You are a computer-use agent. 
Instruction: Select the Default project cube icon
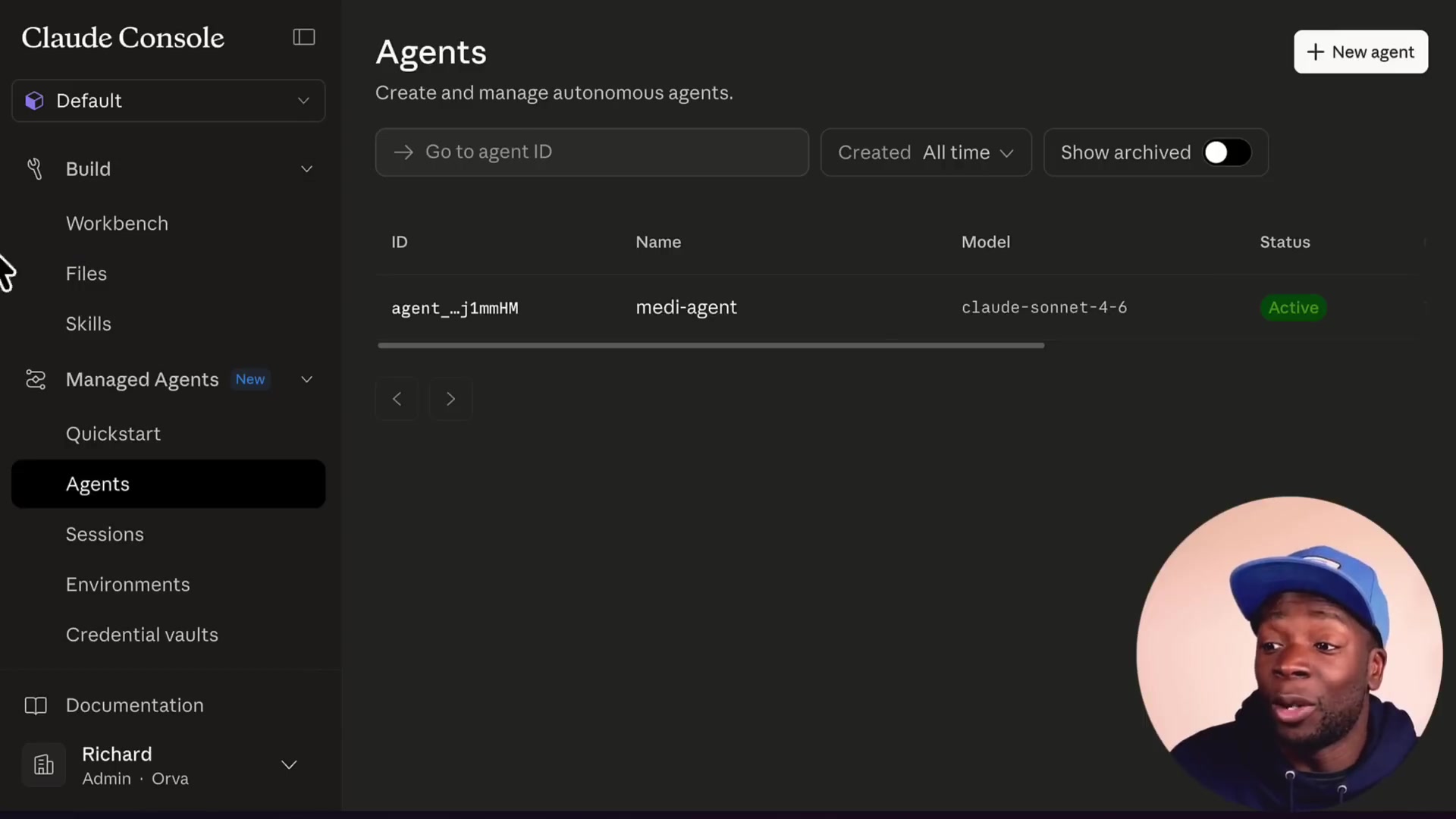click(33, 100)
